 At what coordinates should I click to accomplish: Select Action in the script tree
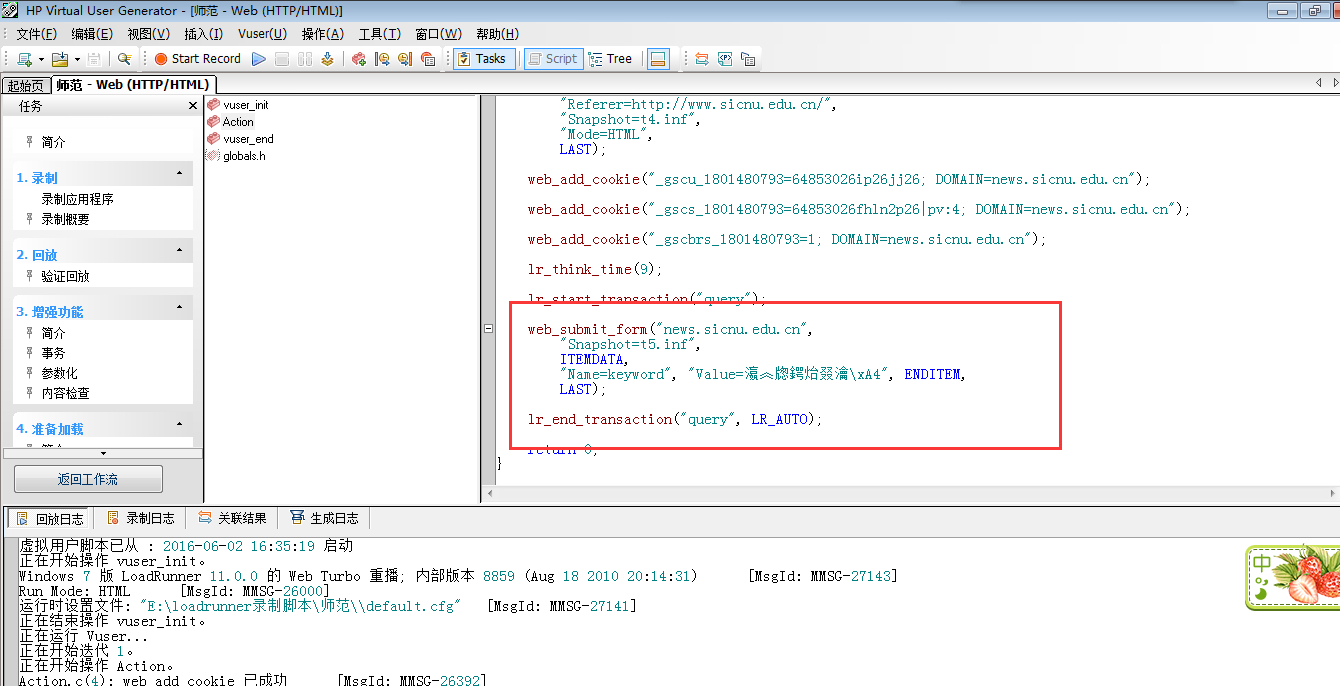[x=230, y=122]
